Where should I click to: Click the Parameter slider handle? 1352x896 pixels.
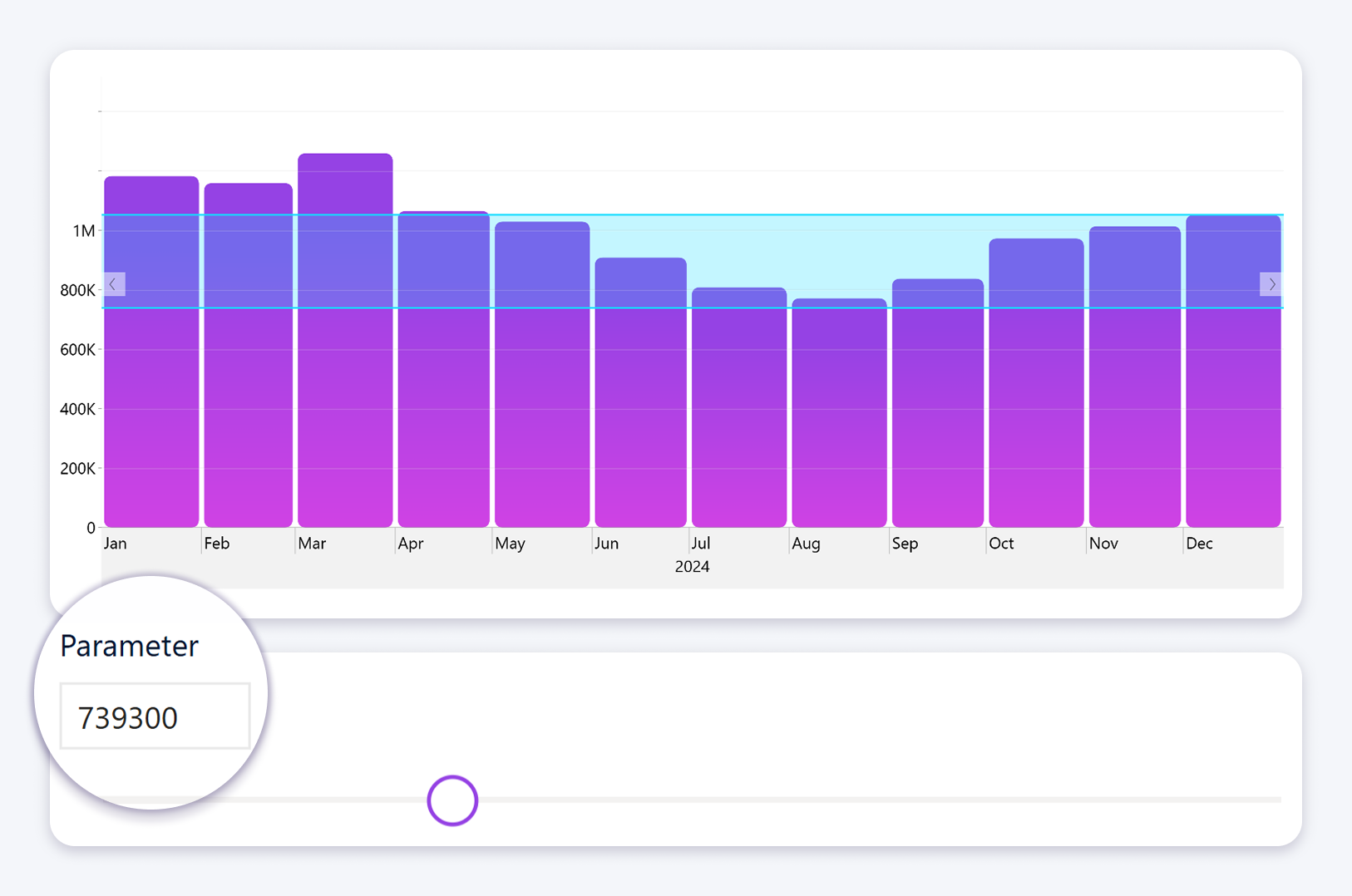click(x=452, y=800)
